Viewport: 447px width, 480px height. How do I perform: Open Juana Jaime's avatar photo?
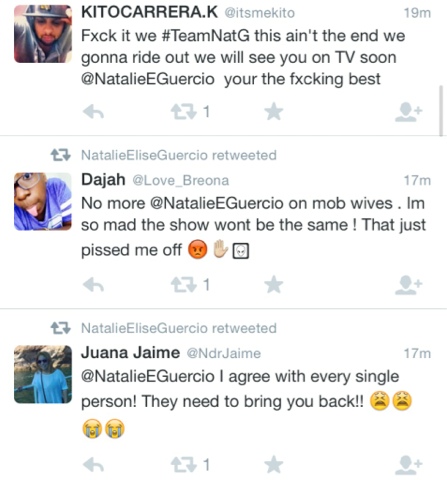[x=43, y=374]
